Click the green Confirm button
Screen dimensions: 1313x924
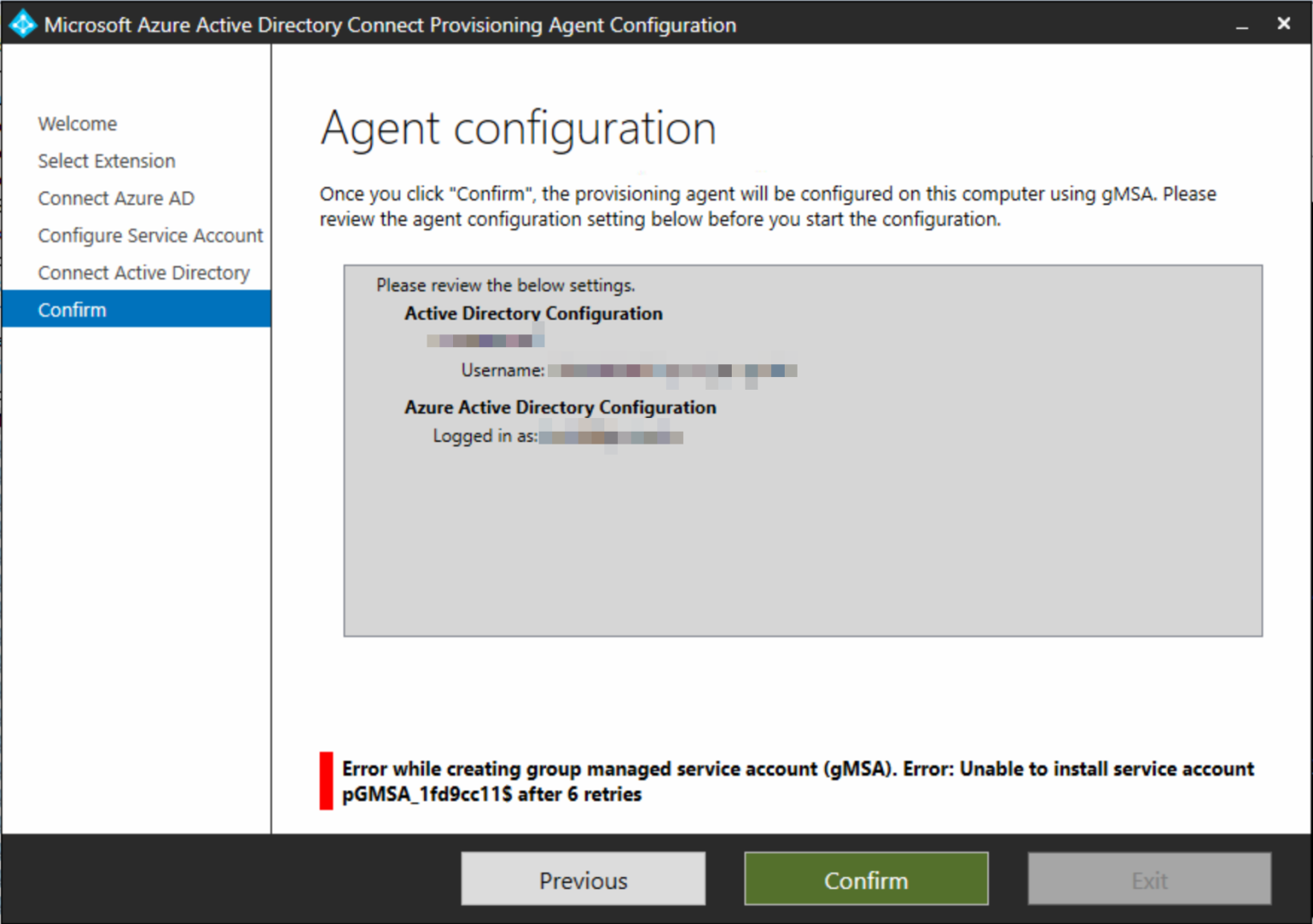(x=866, y=880)
